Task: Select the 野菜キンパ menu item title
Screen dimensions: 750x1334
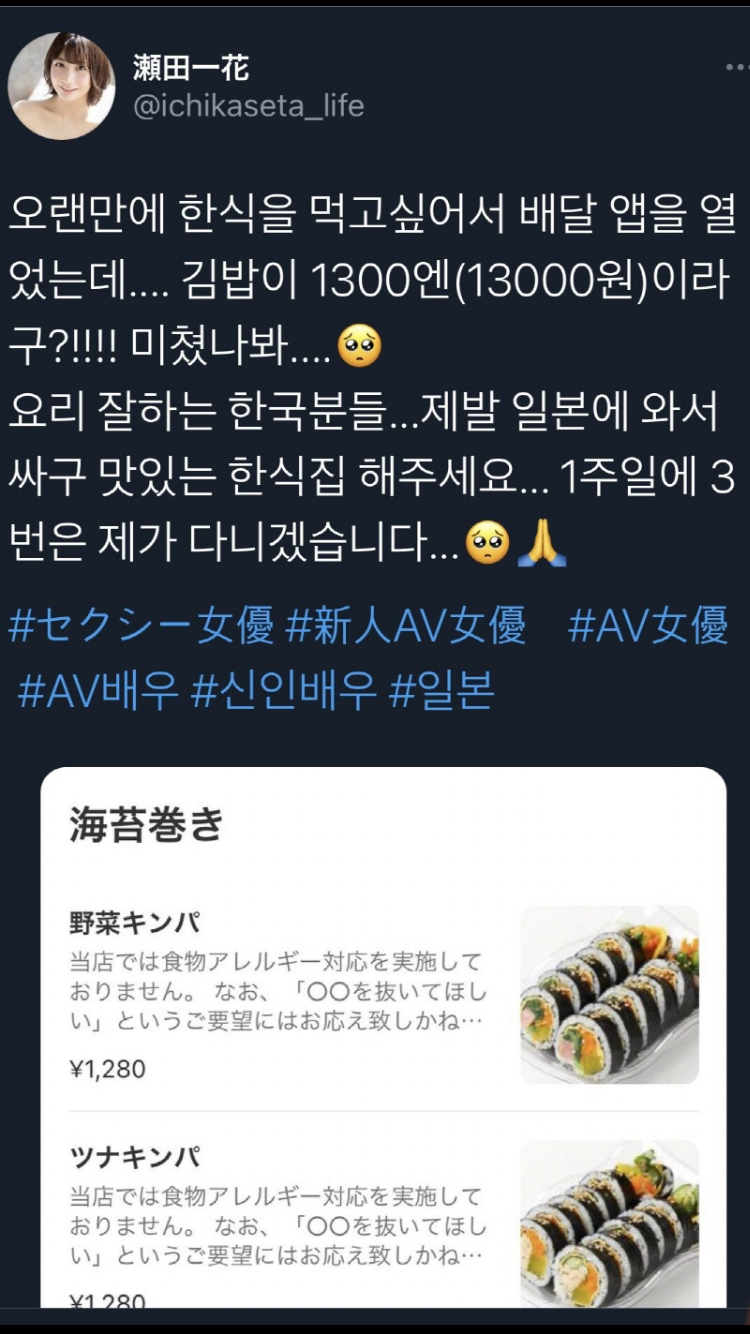Action: tap(135, 922)
